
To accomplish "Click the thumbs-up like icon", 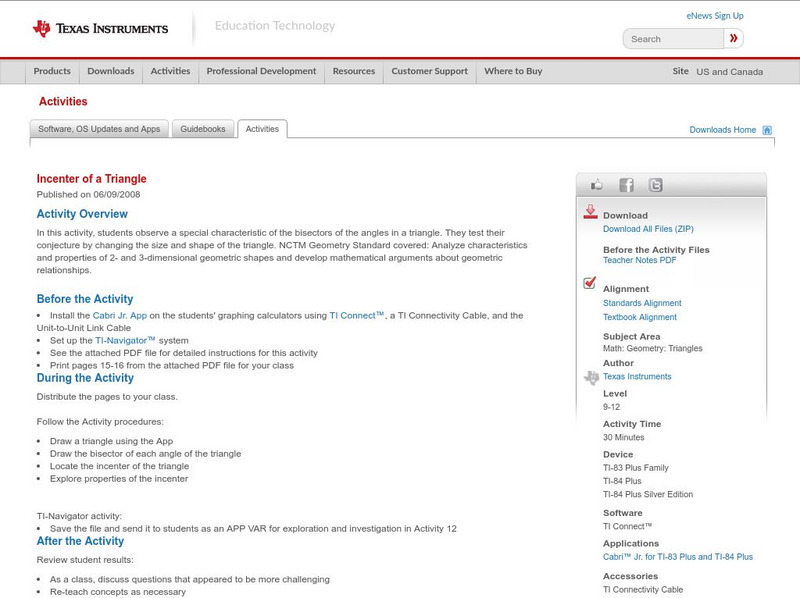I will (x=596, y=185).
